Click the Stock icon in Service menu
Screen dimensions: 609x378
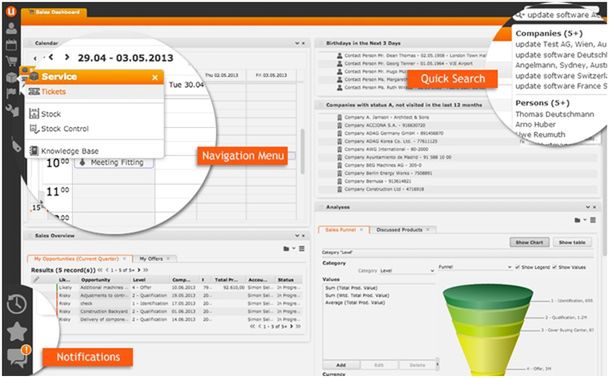34,113
